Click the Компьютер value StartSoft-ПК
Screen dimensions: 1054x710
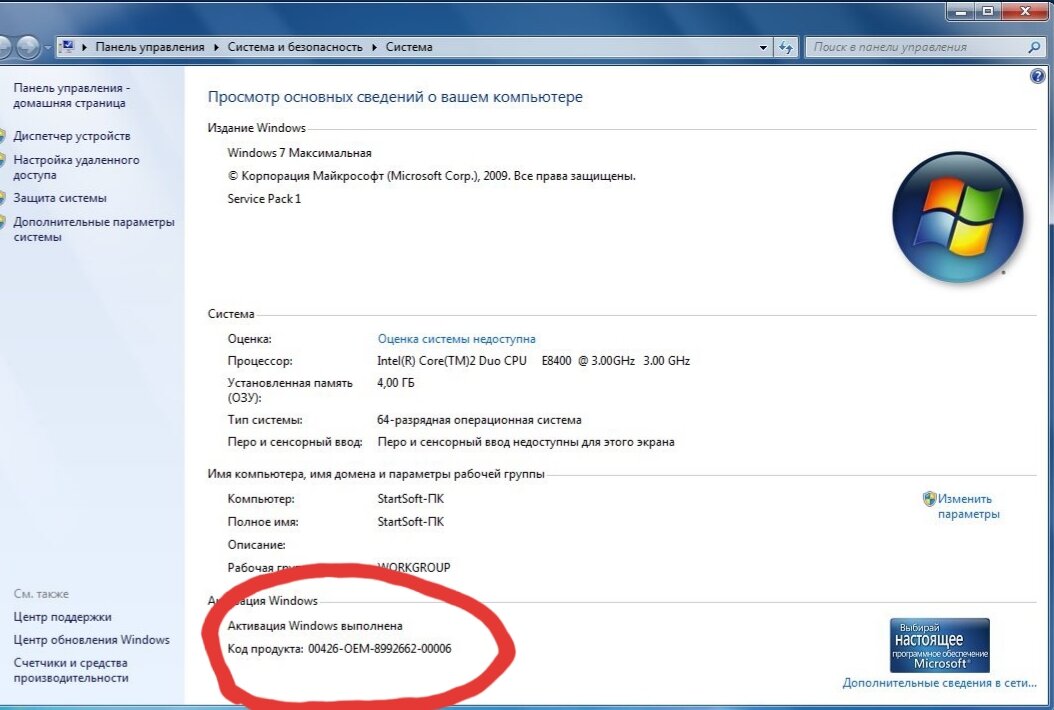[411, 499]
